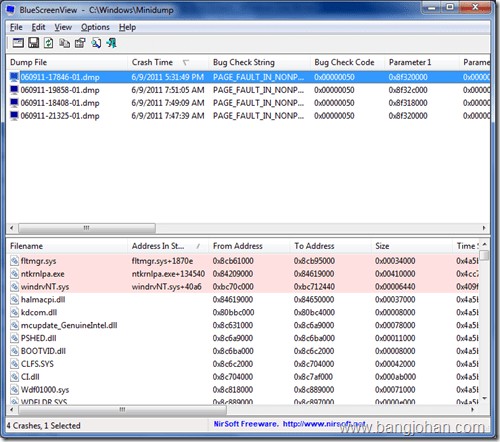Click the file icon next to CI.dll
This screenshot has width=500, height=442.
click(x=14, y=377)
